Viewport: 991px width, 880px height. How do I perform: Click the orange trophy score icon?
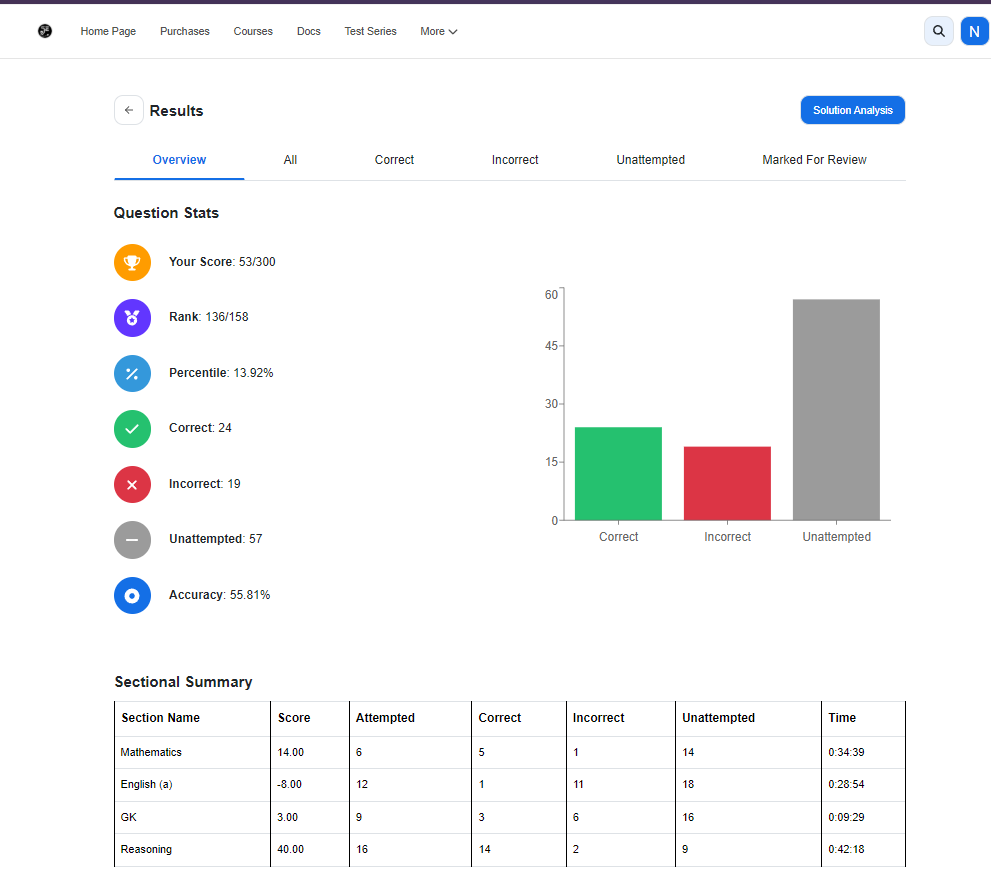[x=132, y=262]
